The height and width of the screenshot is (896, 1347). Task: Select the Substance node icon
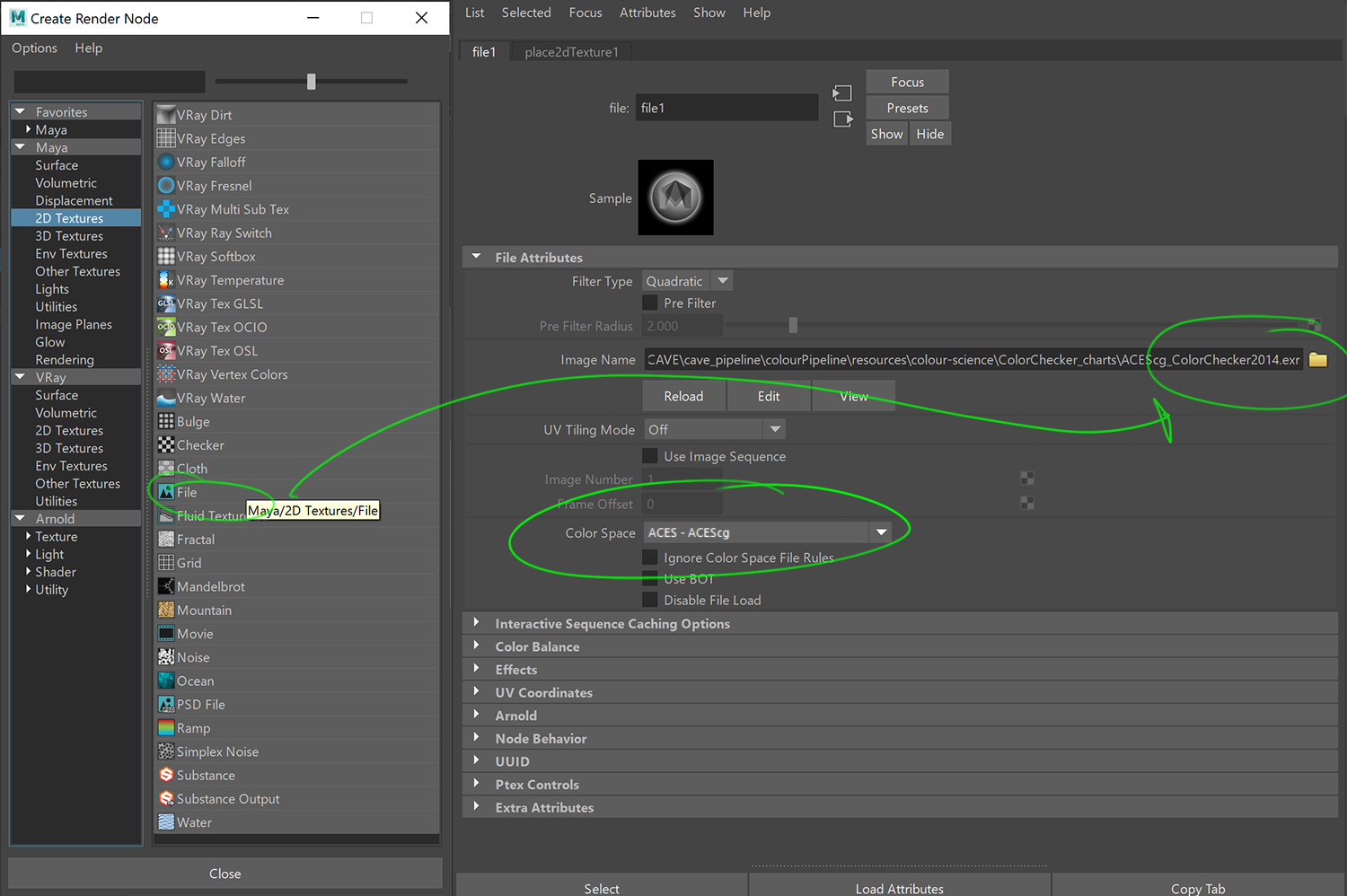pos(166,775)
